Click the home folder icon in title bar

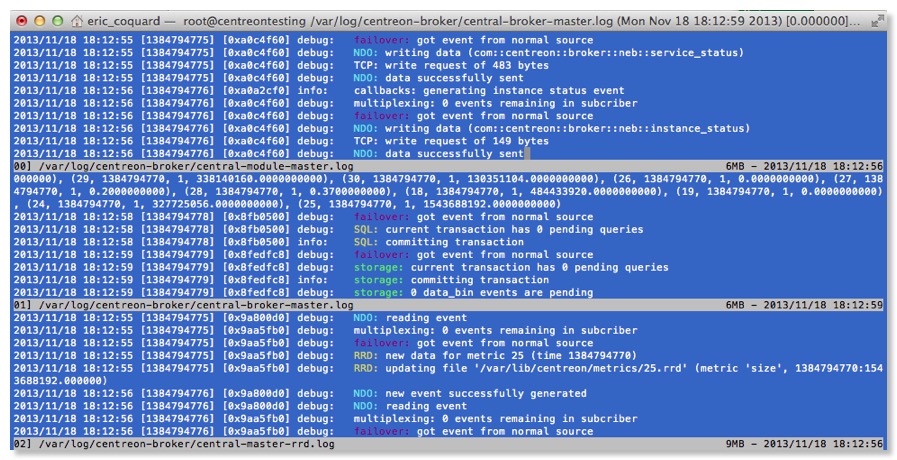coord(78,20)
